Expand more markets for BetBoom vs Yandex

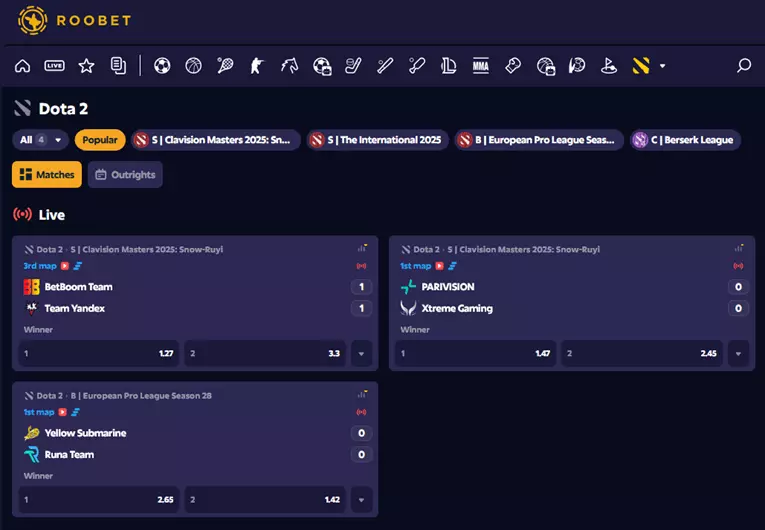pos(362,353)
